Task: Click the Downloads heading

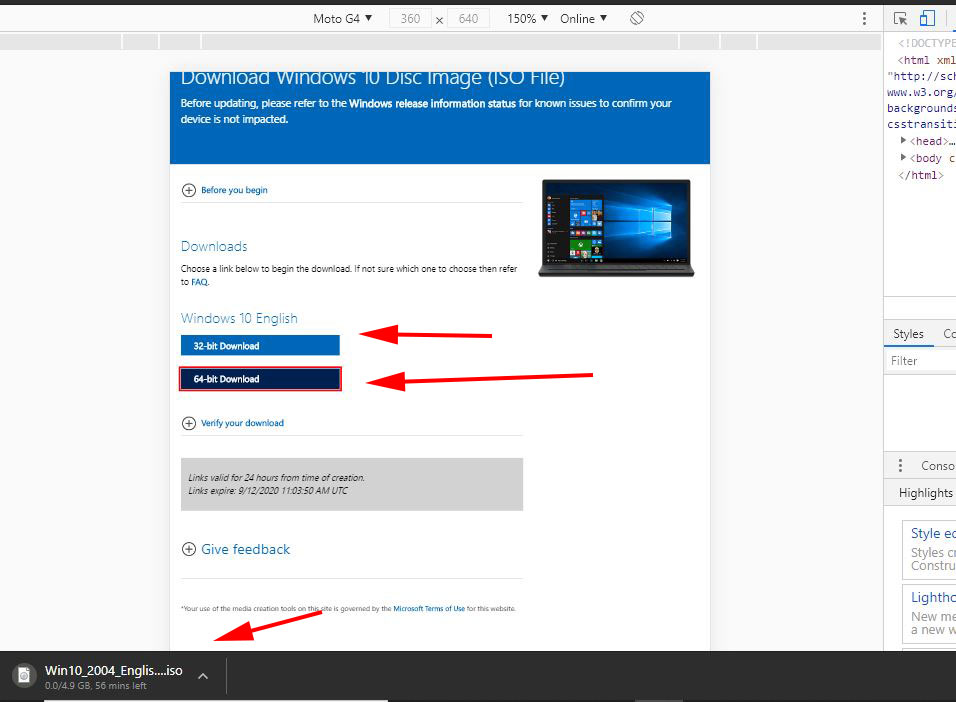Action: click(214, 246)
